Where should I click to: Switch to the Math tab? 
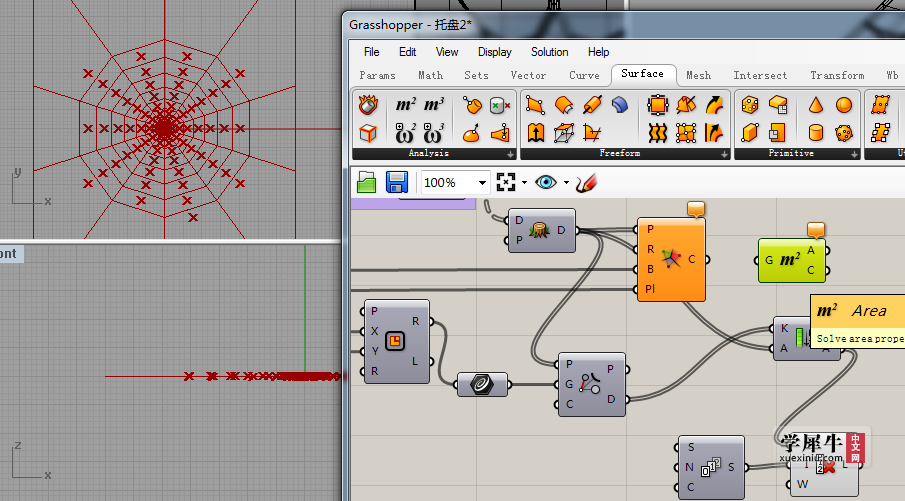coord(431,75)
